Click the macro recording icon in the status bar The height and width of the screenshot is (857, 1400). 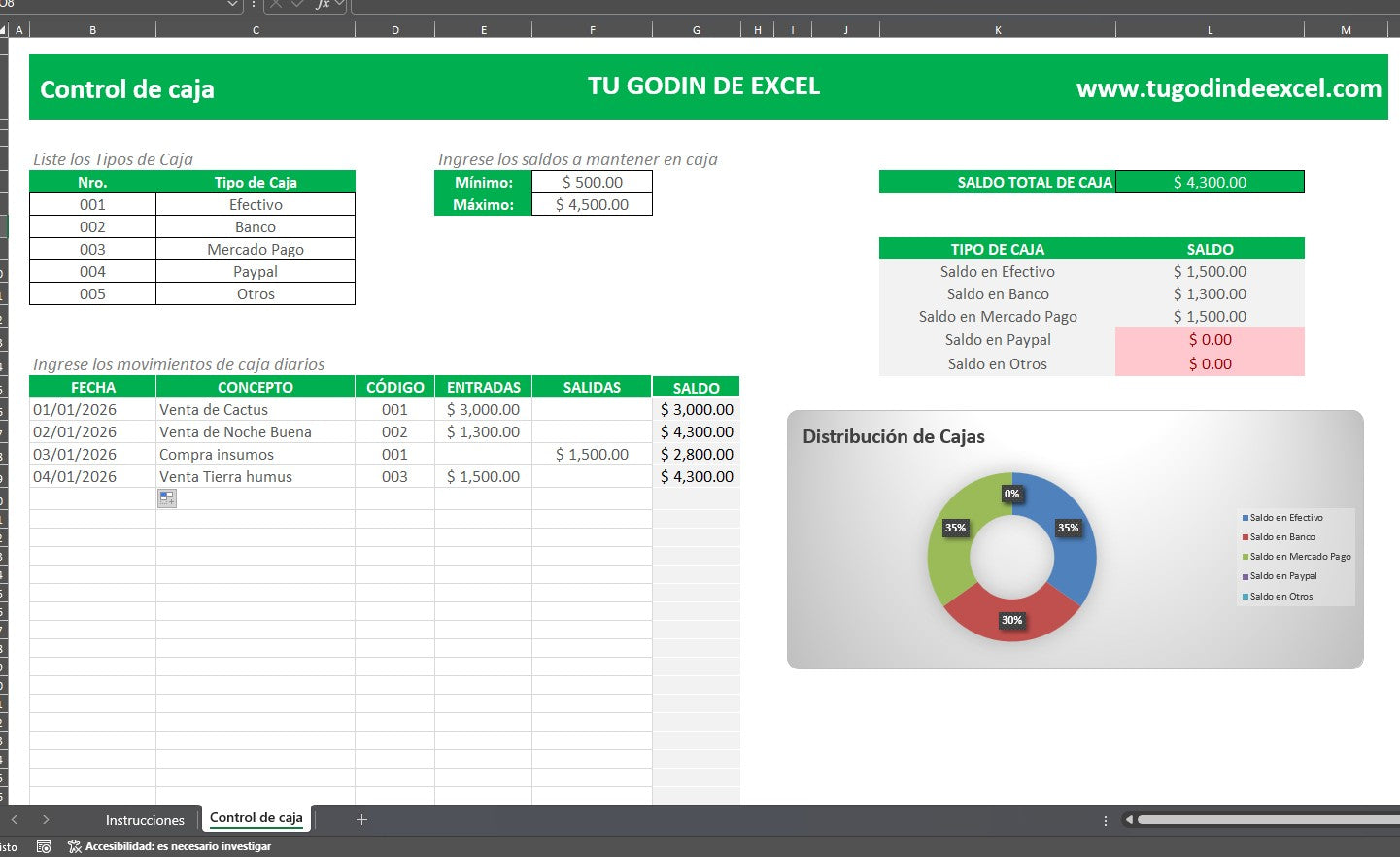[x=43, y=846]
